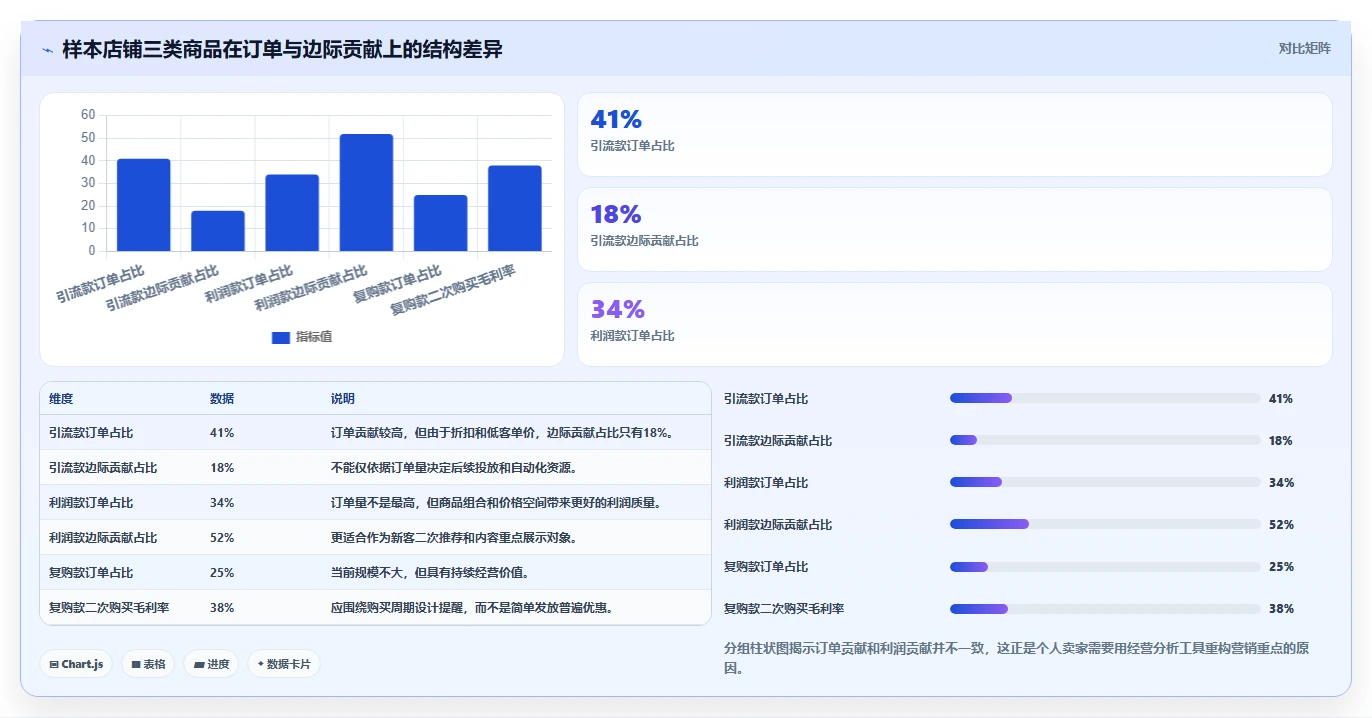Select the 利润款边际贡献占比 table row cell
1372x718 pixels.
103,538
